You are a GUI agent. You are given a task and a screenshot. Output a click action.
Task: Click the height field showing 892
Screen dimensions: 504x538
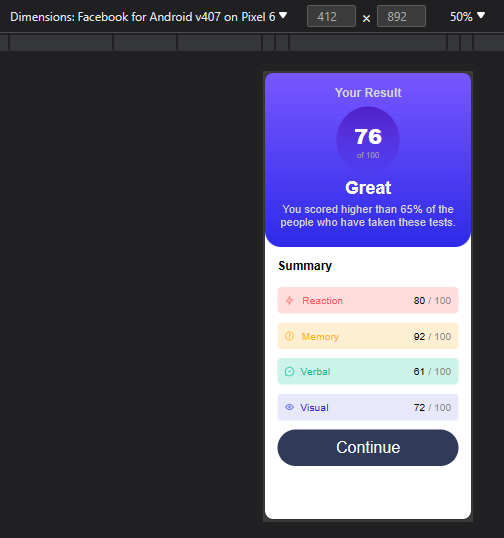click(401, 16)
